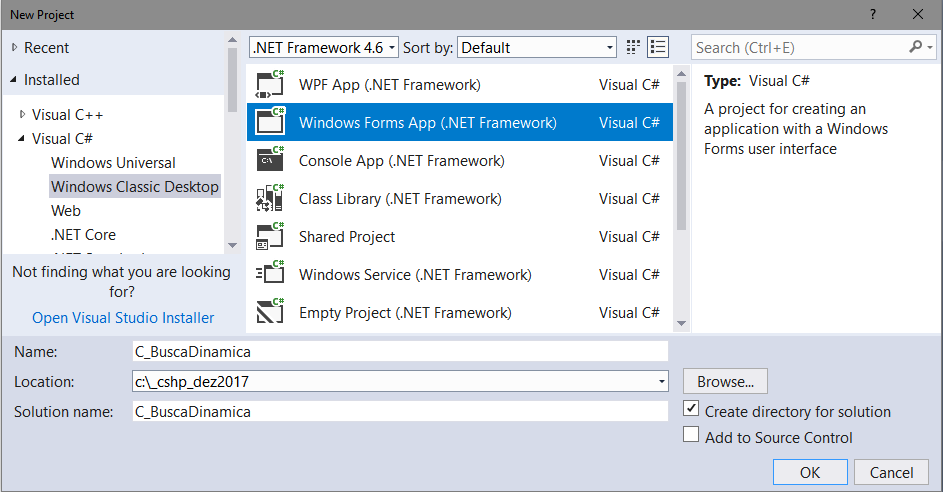Select Windows Classic Desktop category
This screenshot has height=492, width=943.
(x=135, y=186)
